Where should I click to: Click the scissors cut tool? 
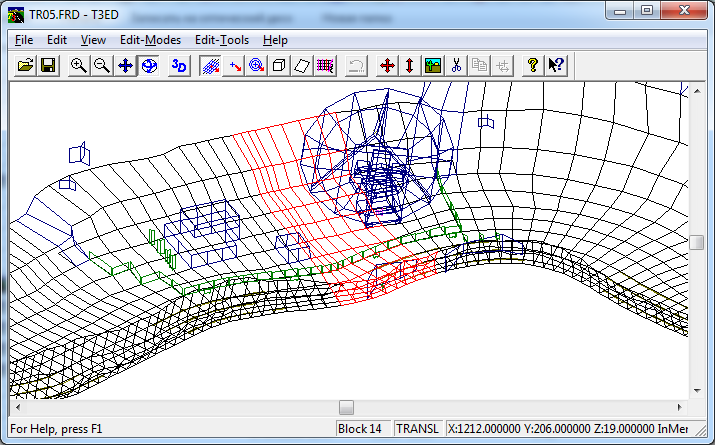click(x=455, y=66)
